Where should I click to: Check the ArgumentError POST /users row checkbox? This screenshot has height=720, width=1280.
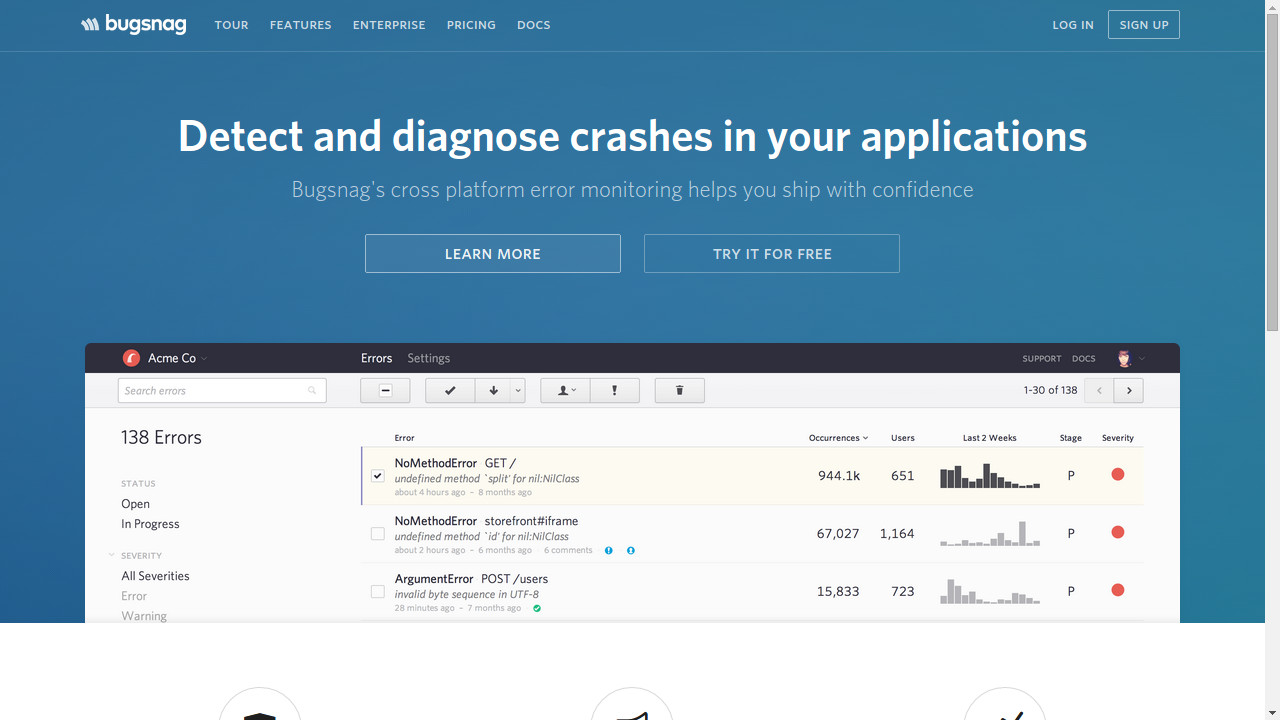coord(378,592)
